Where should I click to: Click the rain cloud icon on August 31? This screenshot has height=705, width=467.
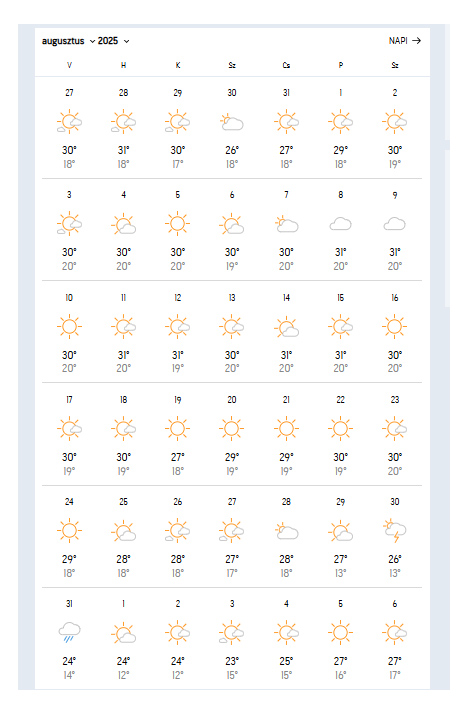pos(69,633)
